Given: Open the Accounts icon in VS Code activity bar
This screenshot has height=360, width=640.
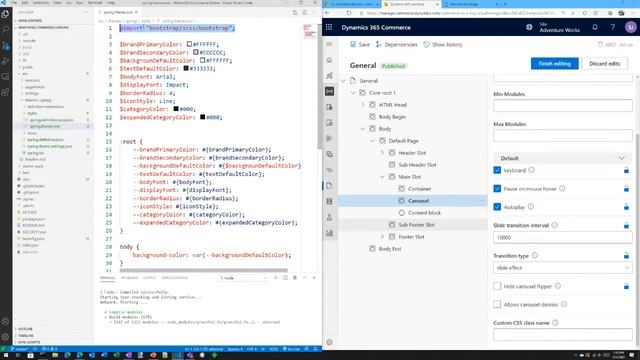Looking at the screenshot, I should [5, 322].
